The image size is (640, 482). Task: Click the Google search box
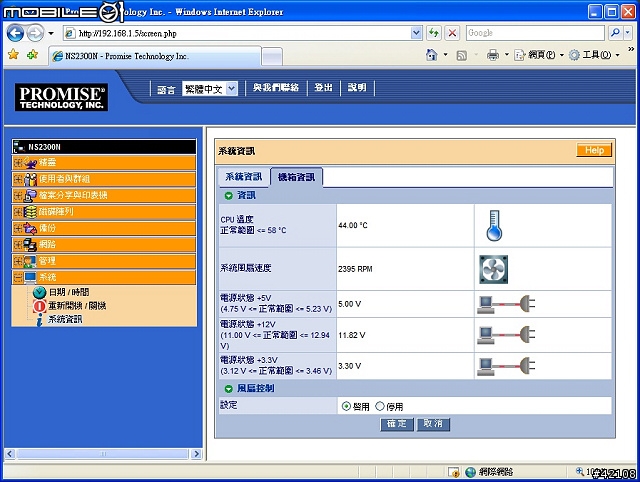(535, 33)
